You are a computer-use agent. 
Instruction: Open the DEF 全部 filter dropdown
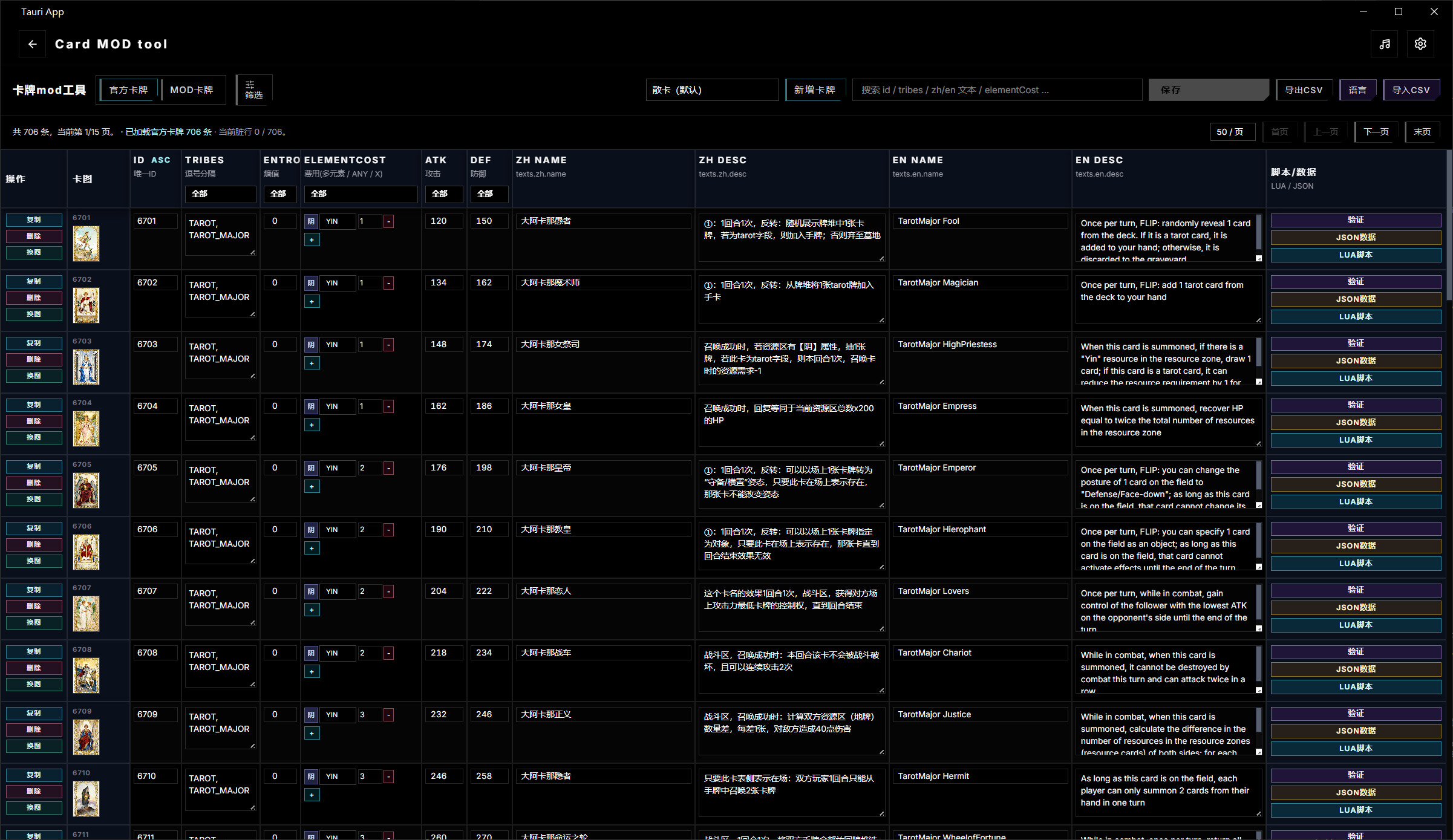click(489, 194)
